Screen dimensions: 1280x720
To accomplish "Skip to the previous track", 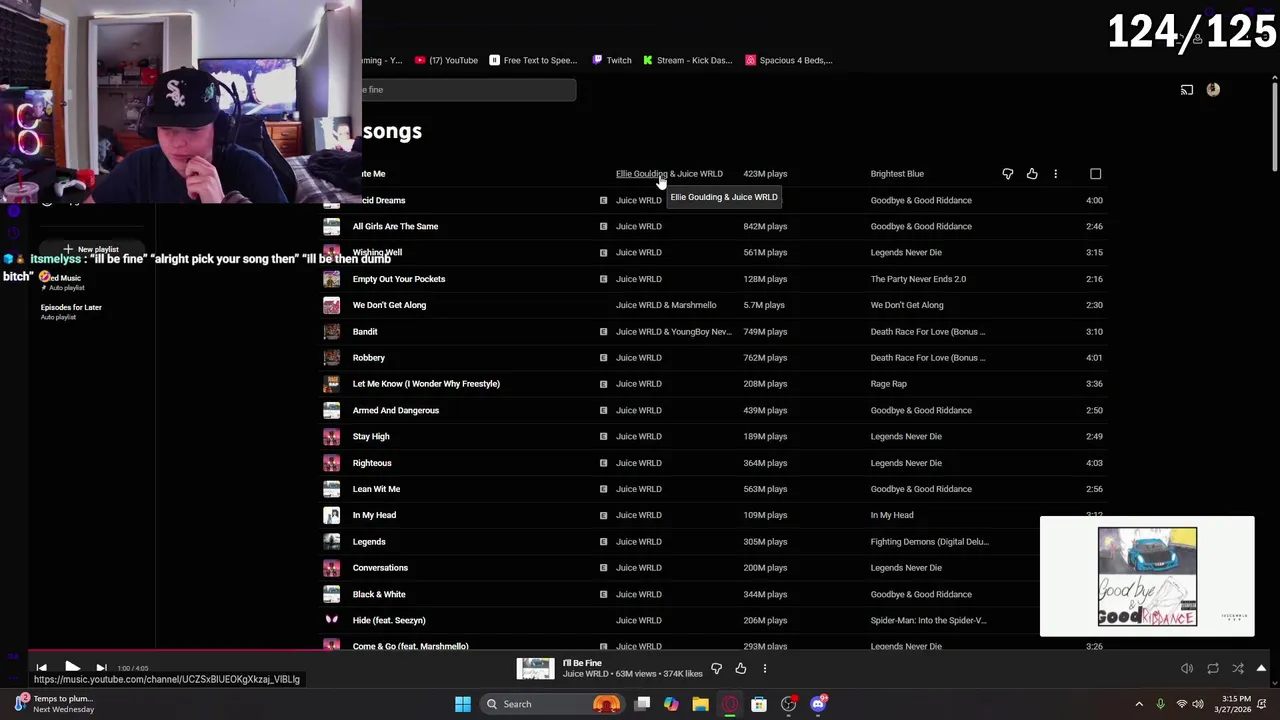I will (x=42, y=667).
